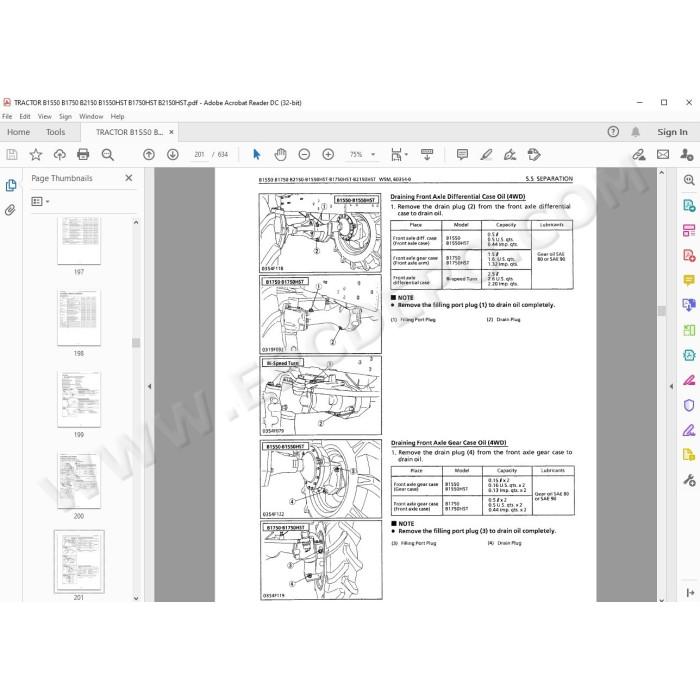Image resolution: width=700 pixels, height=700 pixels.
Task: Close the Page Thumbnails panel
Action: tap(129, 178)
